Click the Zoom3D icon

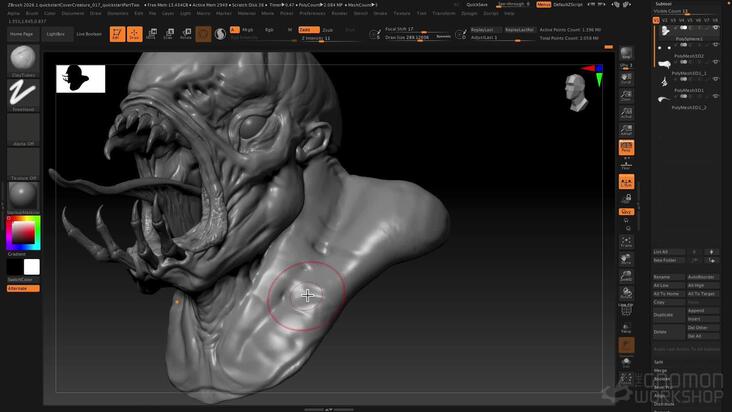pos(626,276)
